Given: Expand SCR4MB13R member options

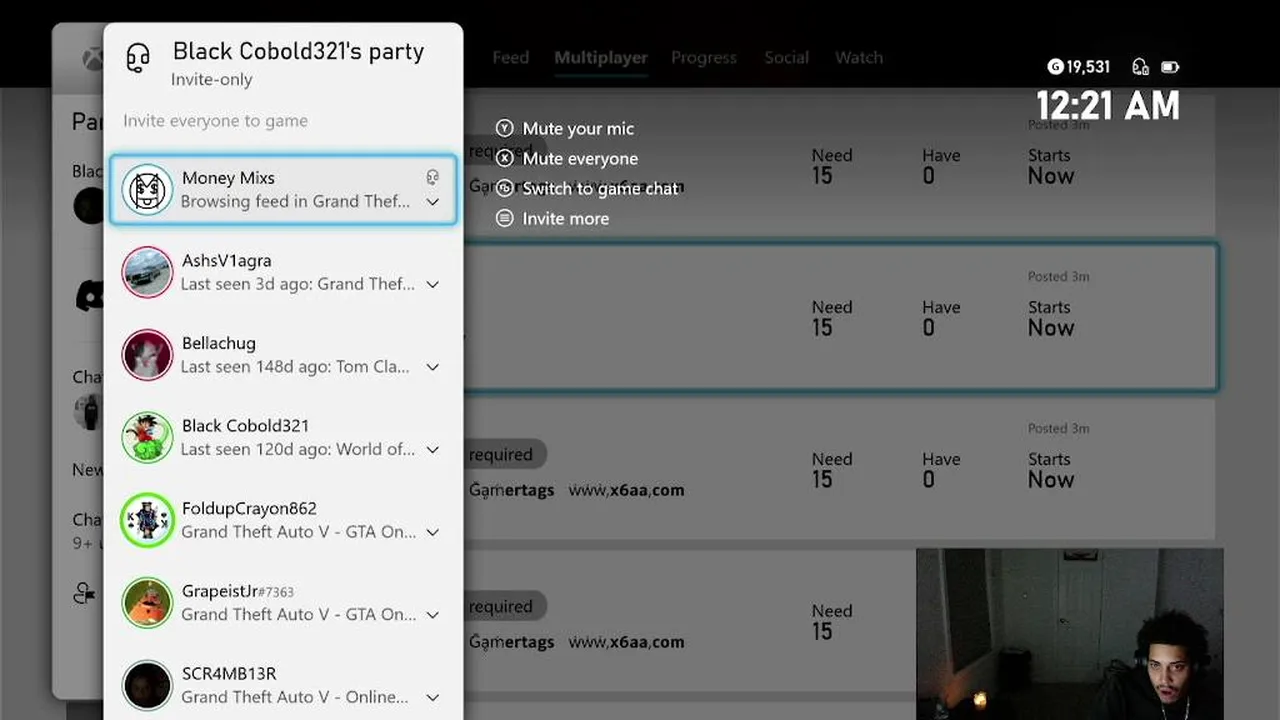Looking at the screenshot, I should click(x=432, y=697).
